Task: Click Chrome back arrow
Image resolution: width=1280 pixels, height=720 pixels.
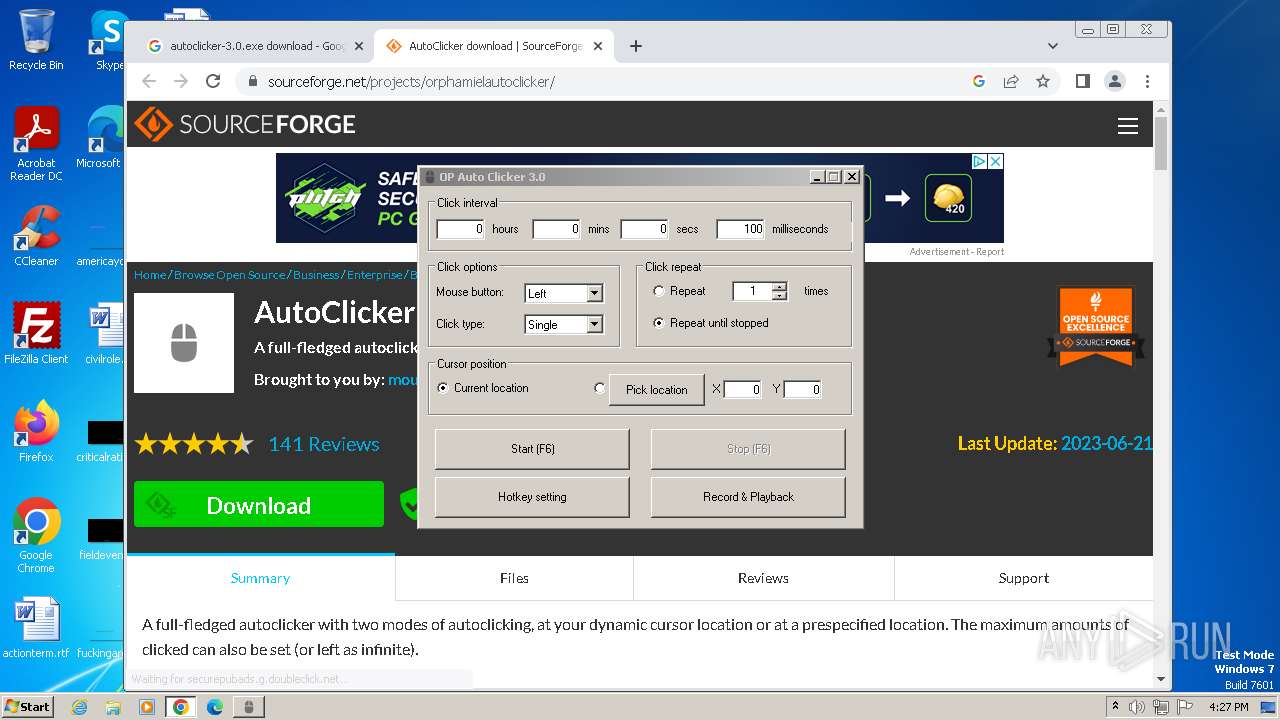Action: (149, 81)
